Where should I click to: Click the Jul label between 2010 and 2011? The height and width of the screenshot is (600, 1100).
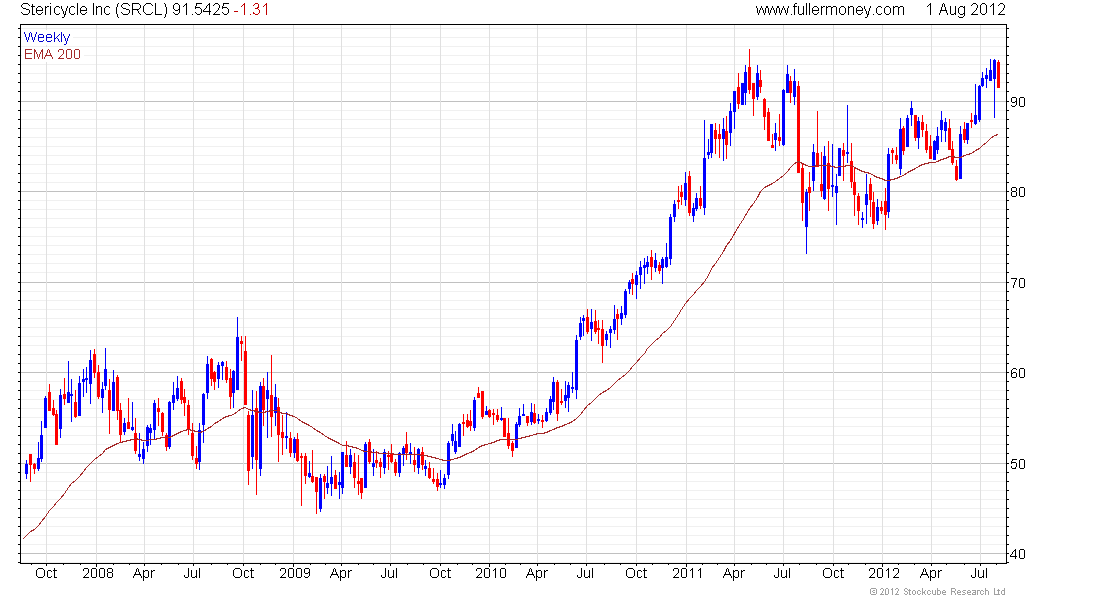585,573
